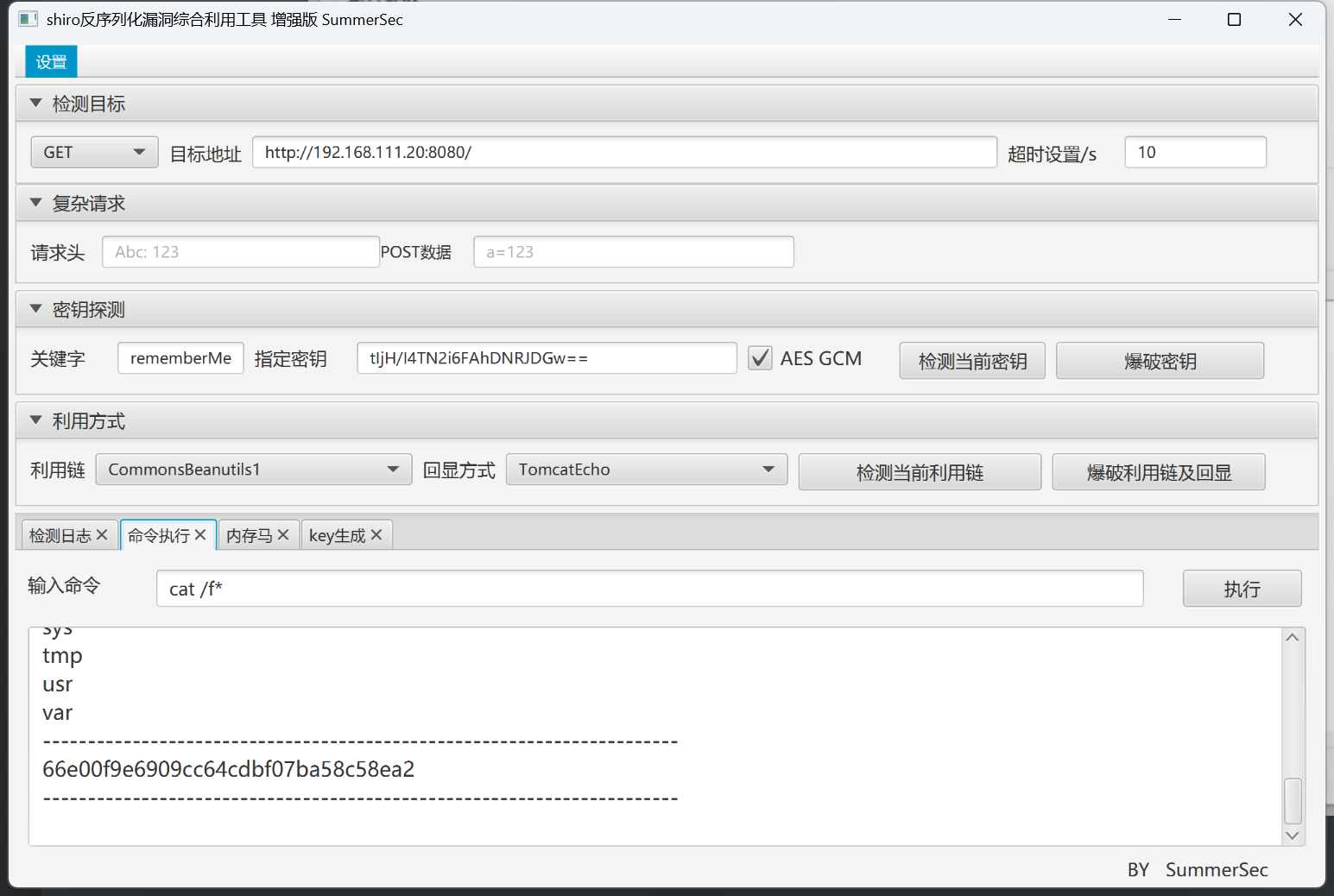Collapse the 密钥探测 section
Screen dimensions: 1334x896
tap(36, 309)
